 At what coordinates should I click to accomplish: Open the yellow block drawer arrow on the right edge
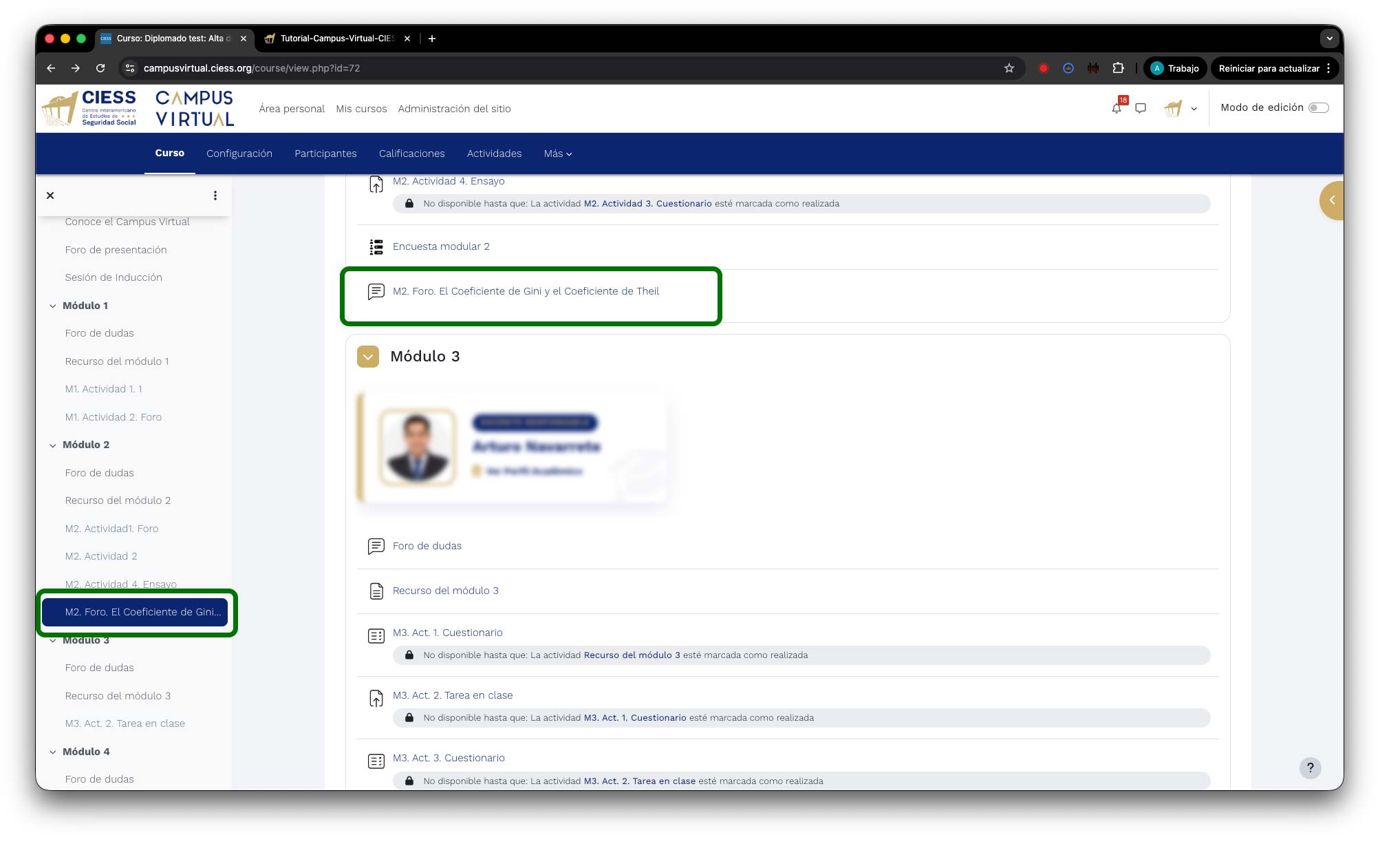click(1332, 200)
